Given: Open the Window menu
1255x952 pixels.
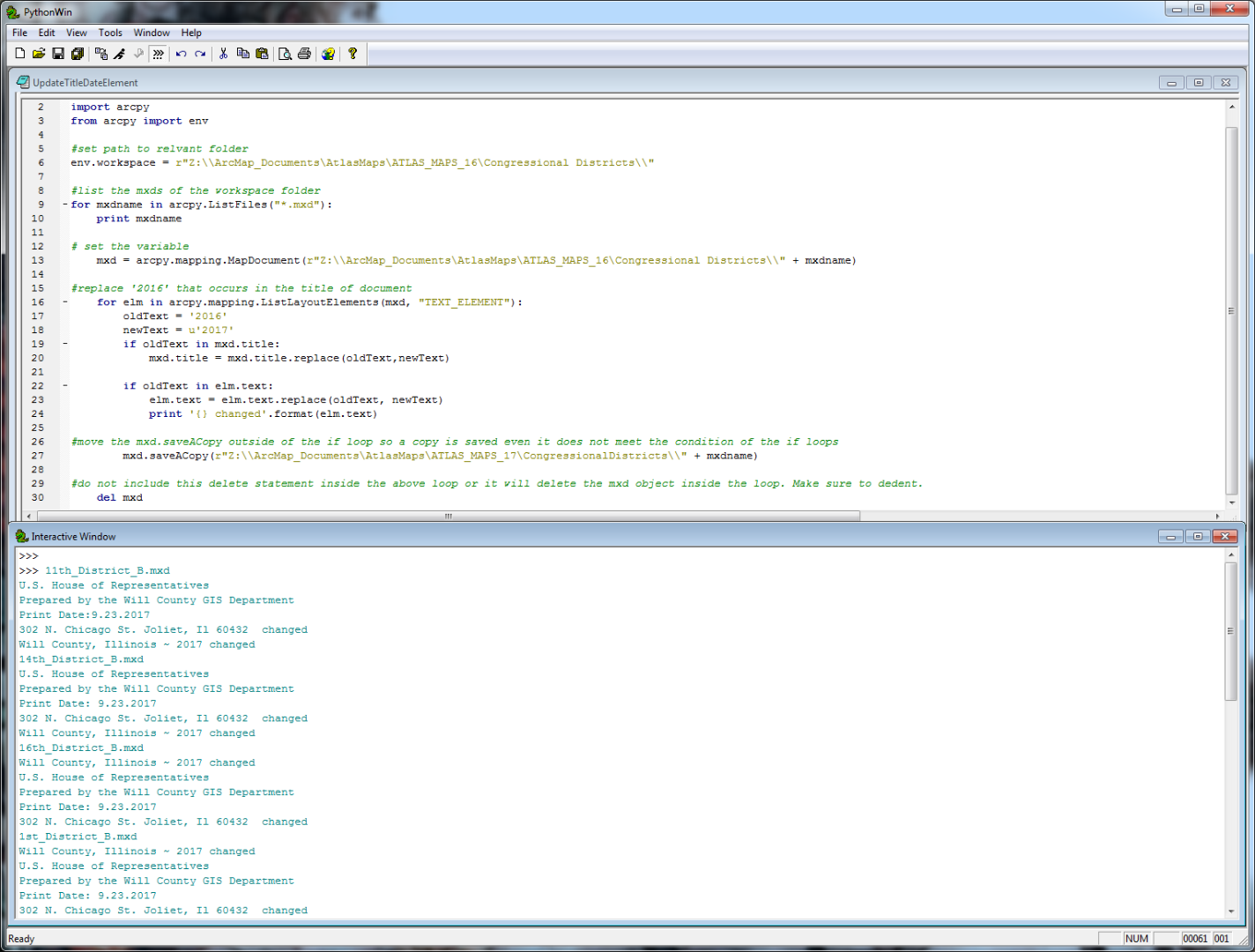Looking at the screenshot, I should (152, 33).
